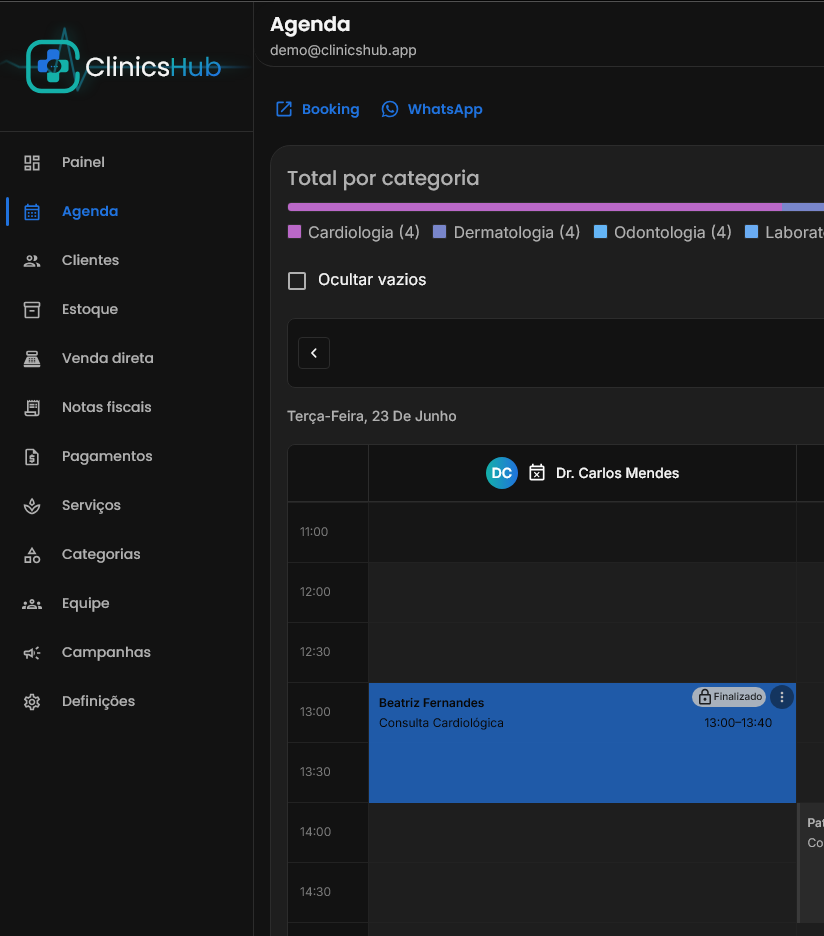The height and width of the screenshot is (936, 824).
Task: Open the three-dot menu on Beatriz Fernandes appointment
Action: [x=782, y=697]
